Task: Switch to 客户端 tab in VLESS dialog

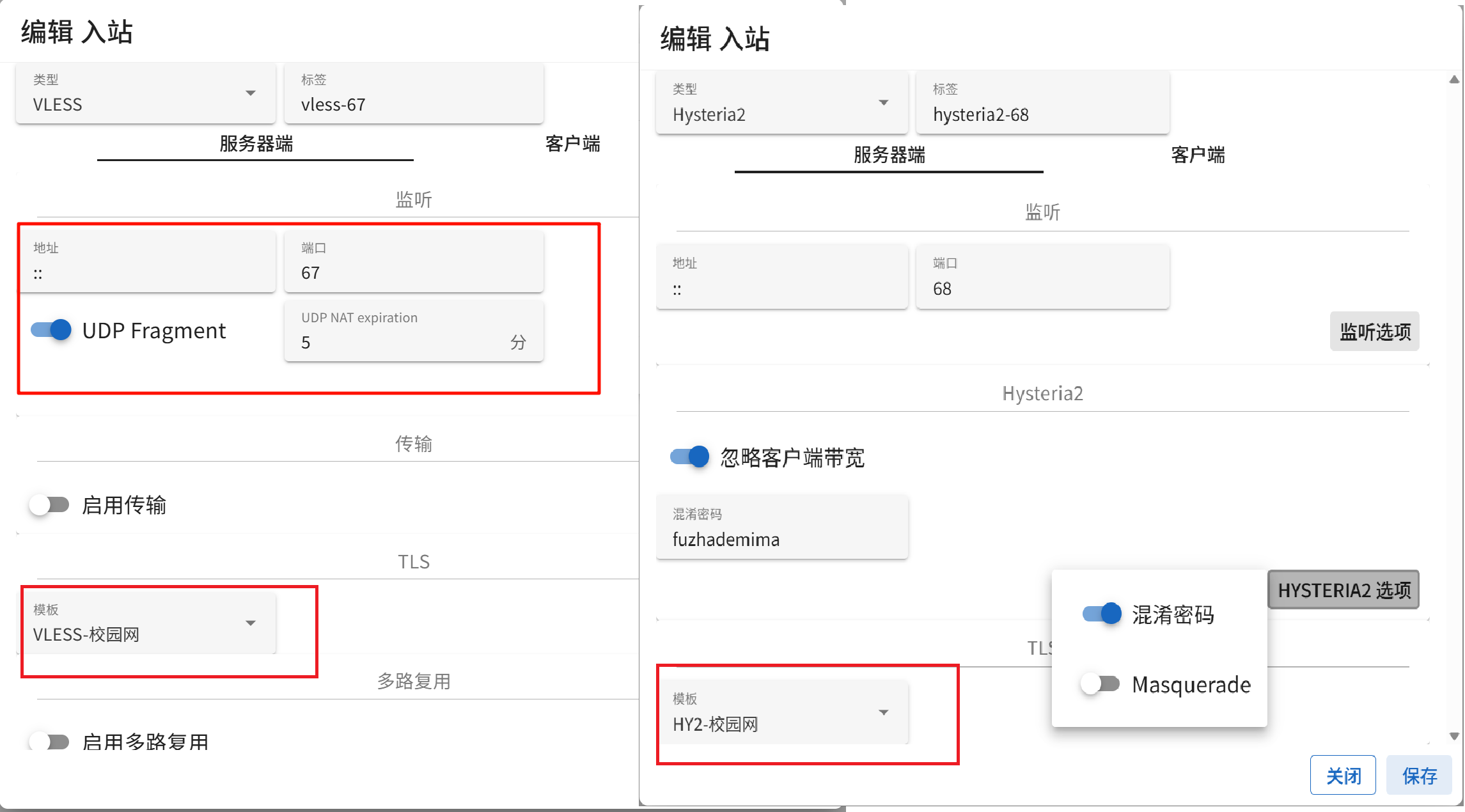Action: tap(572, 144)
